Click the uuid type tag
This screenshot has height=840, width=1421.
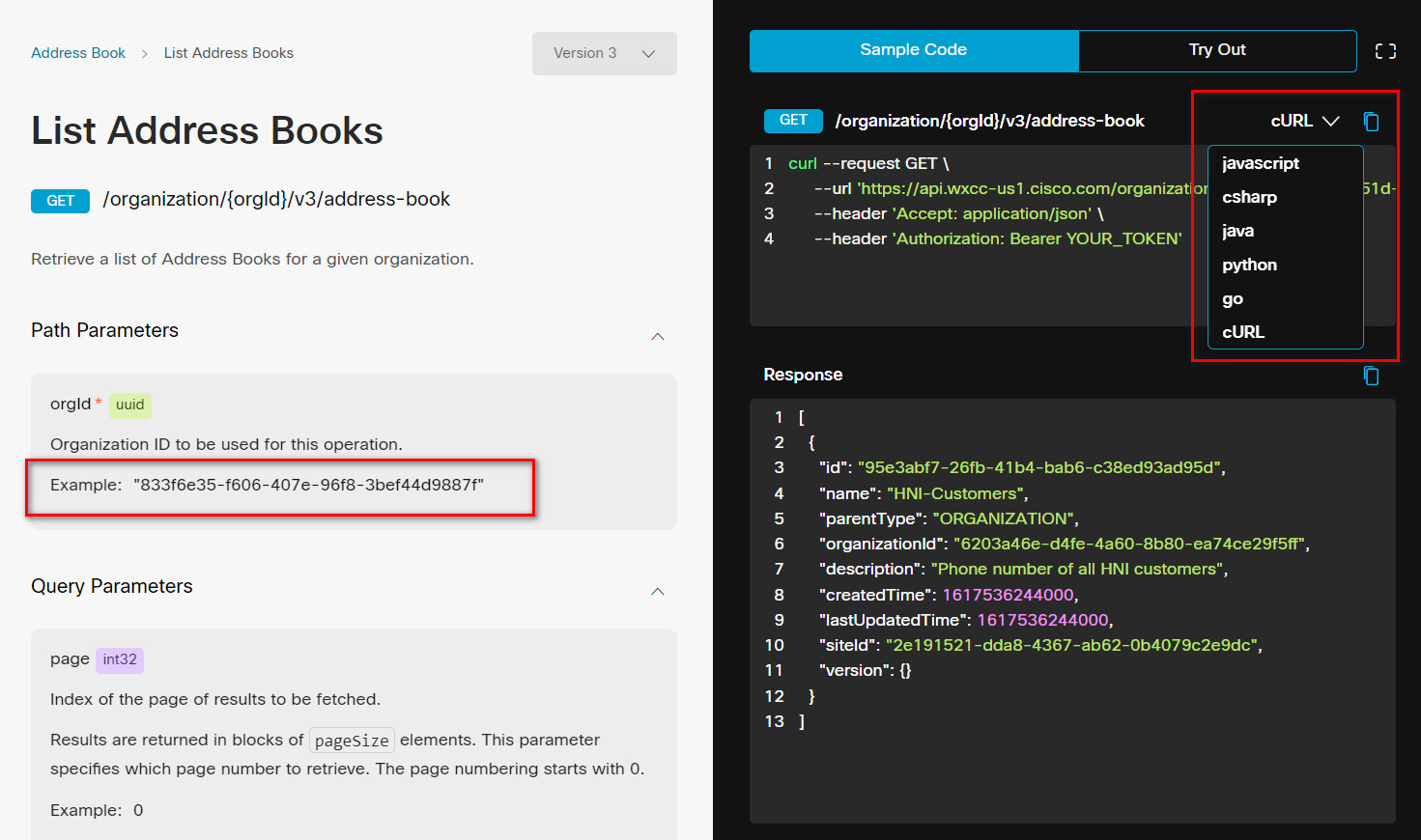click(x=129, y=405)
